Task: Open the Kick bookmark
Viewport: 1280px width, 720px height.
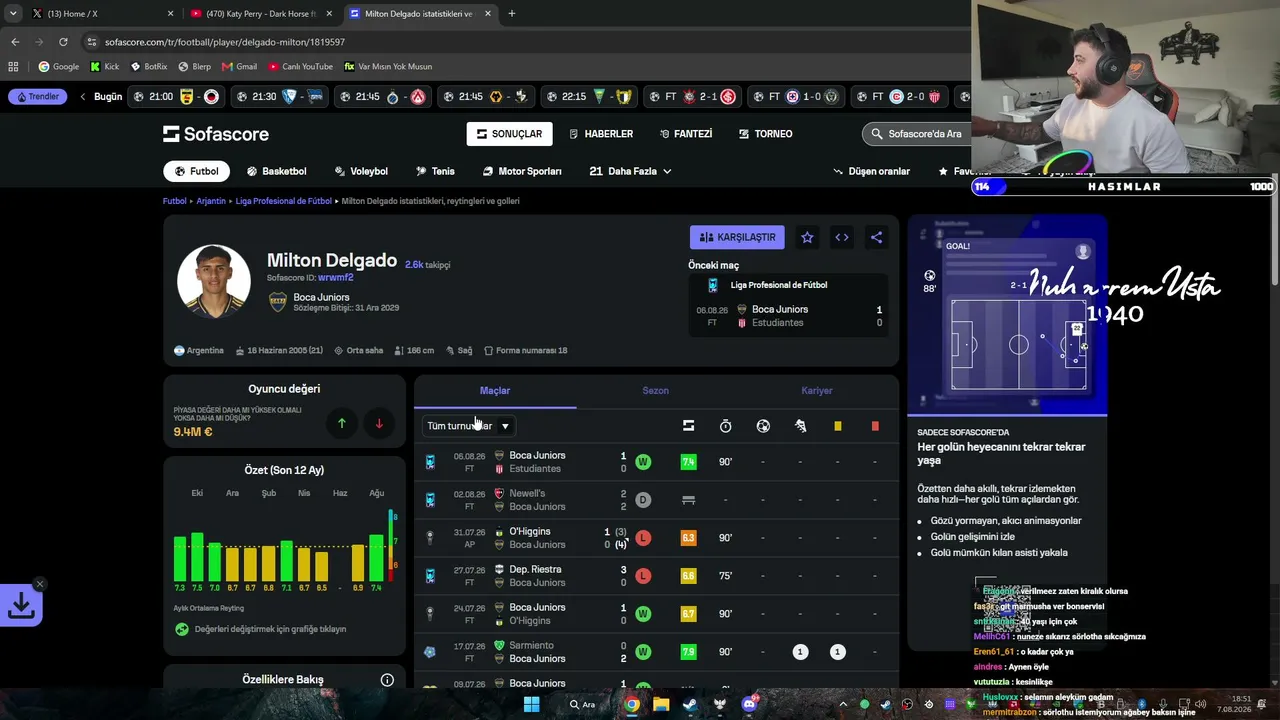Action: [105, 67]
